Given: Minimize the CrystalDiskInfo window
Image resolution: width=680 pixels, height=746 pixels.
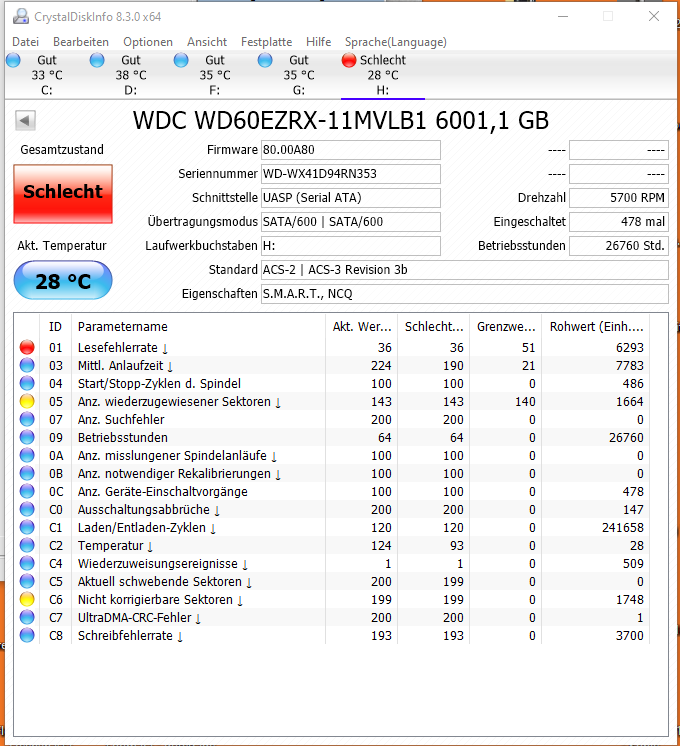Looking at the screenshot, I should pyautogui.click(x=563, y=17).
